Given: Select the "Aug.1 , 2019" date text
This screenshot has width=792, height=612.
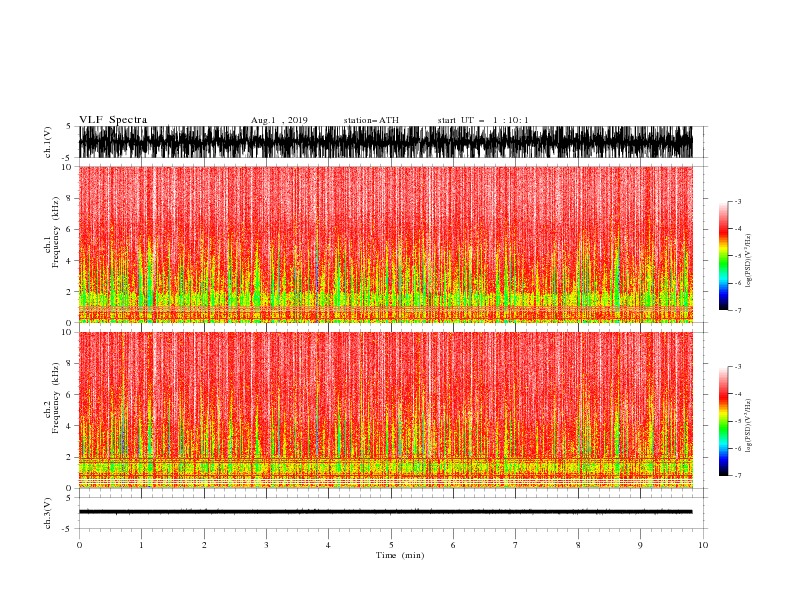Looking at the screenshot, I should [279, 120].
